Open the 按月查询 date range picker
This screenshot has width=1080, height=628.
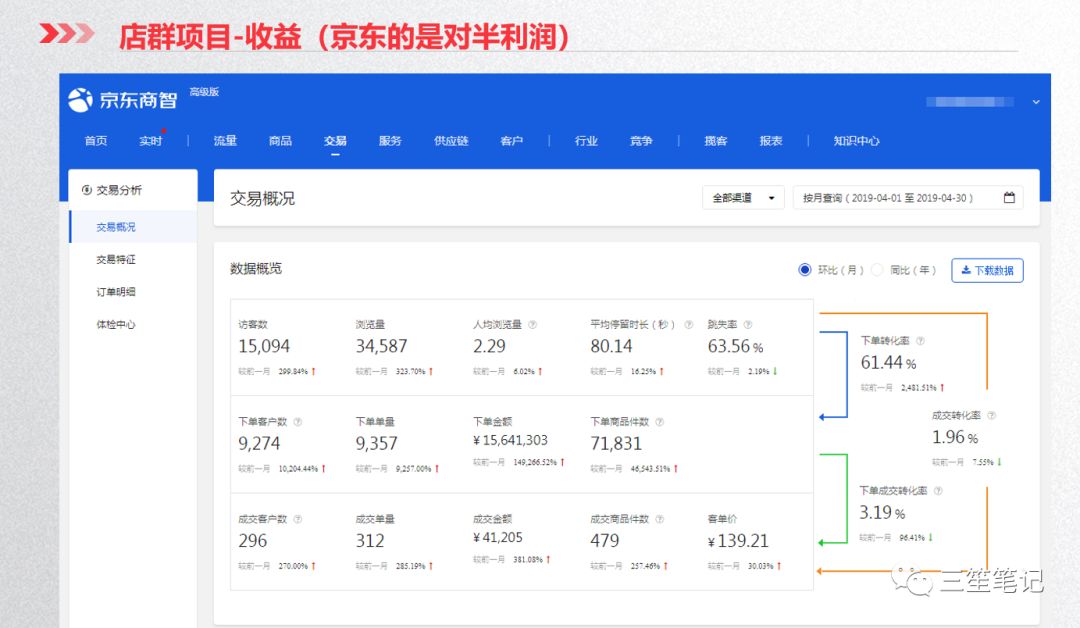(x=908, y=198)
